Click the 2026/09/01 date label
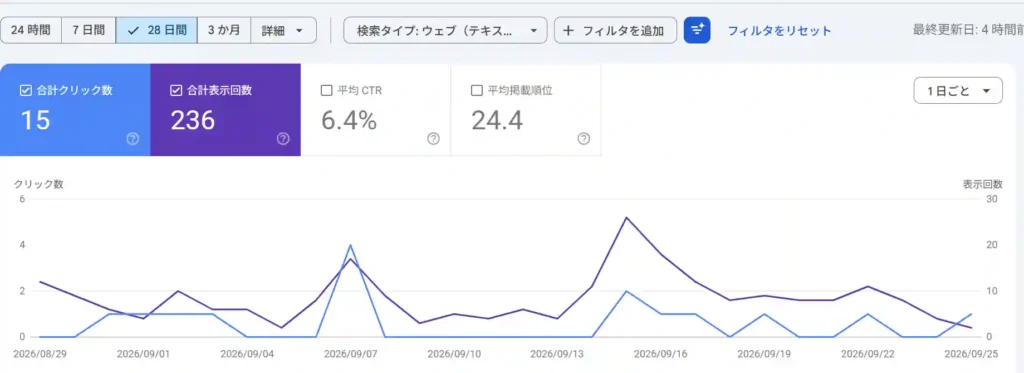 pos(144,353)
